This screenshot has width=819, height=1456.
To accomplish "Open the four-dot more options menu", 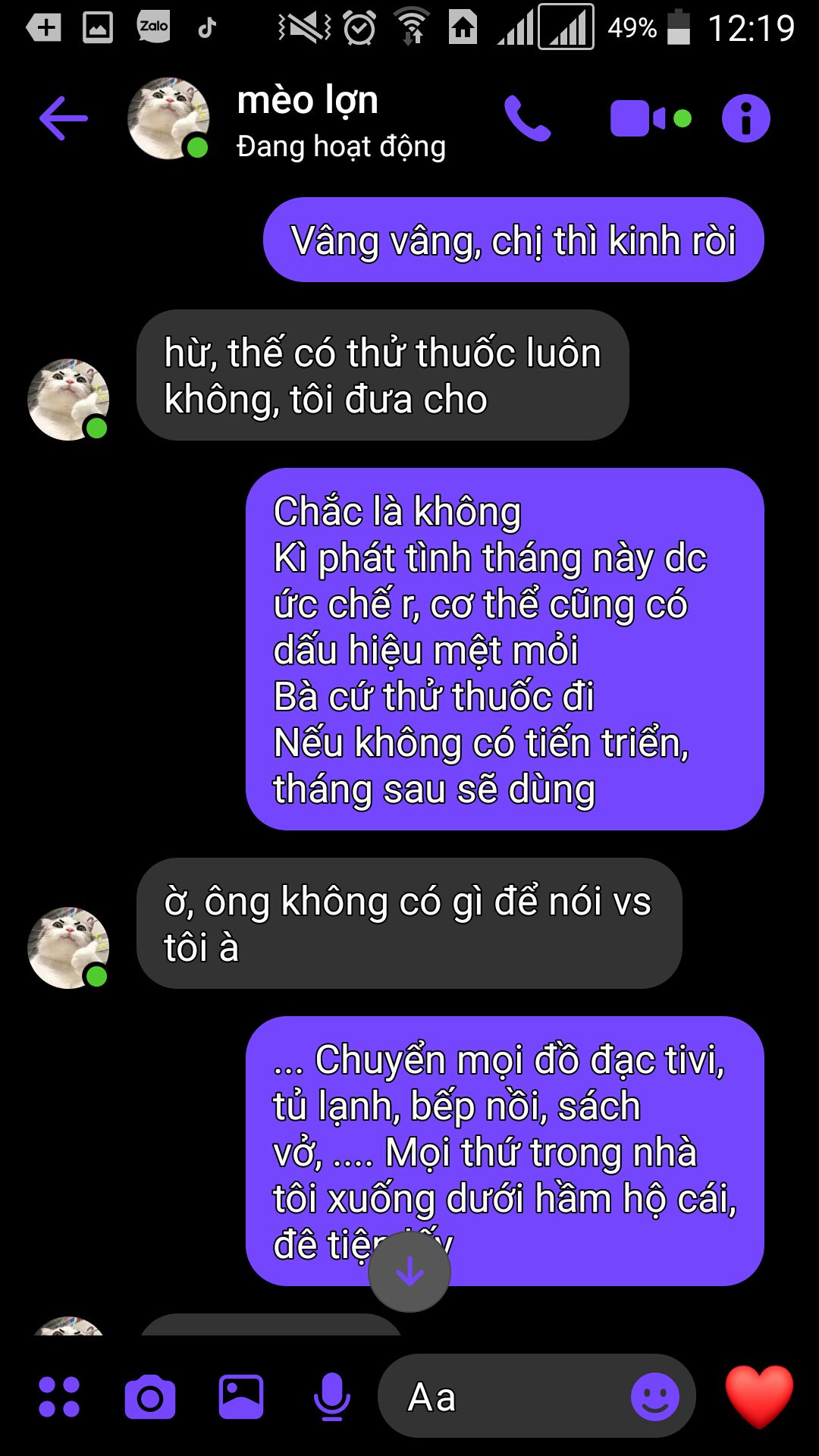I will pos(59,1397).
